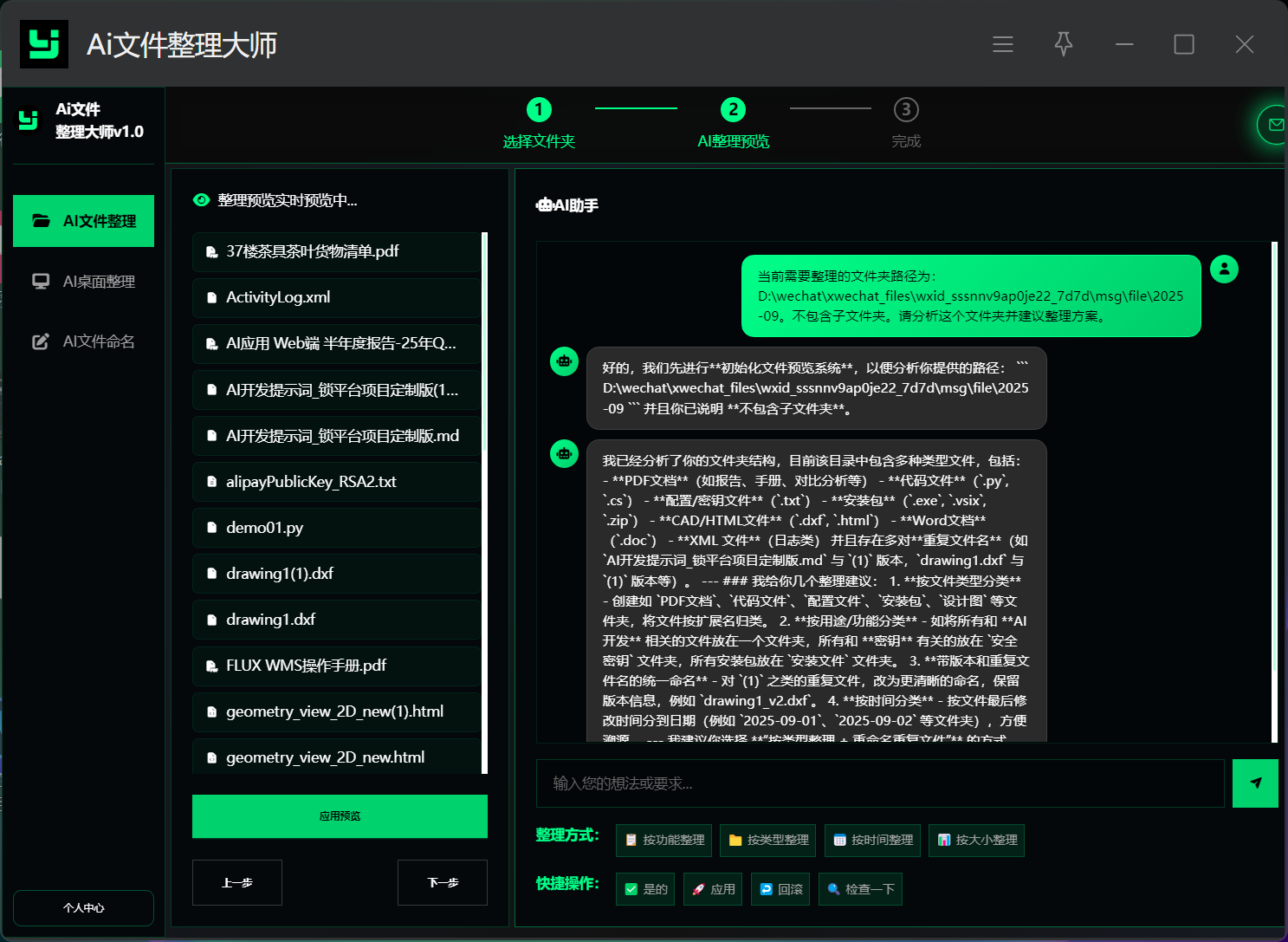Click file icon for 37楼茶具茶叶货物清单.pdf
The image size is (1288, 942).
click(x=211, y=252)
